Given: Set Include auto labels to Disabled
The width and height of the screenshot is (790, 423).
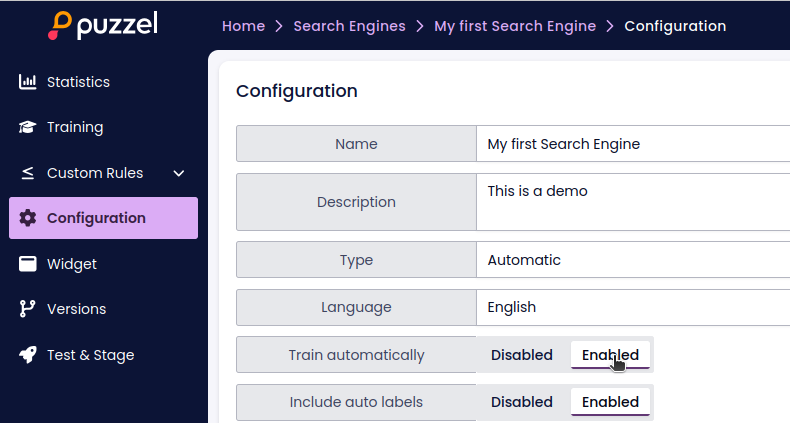Looking at the screenshot, I should (x=521, y=402).
